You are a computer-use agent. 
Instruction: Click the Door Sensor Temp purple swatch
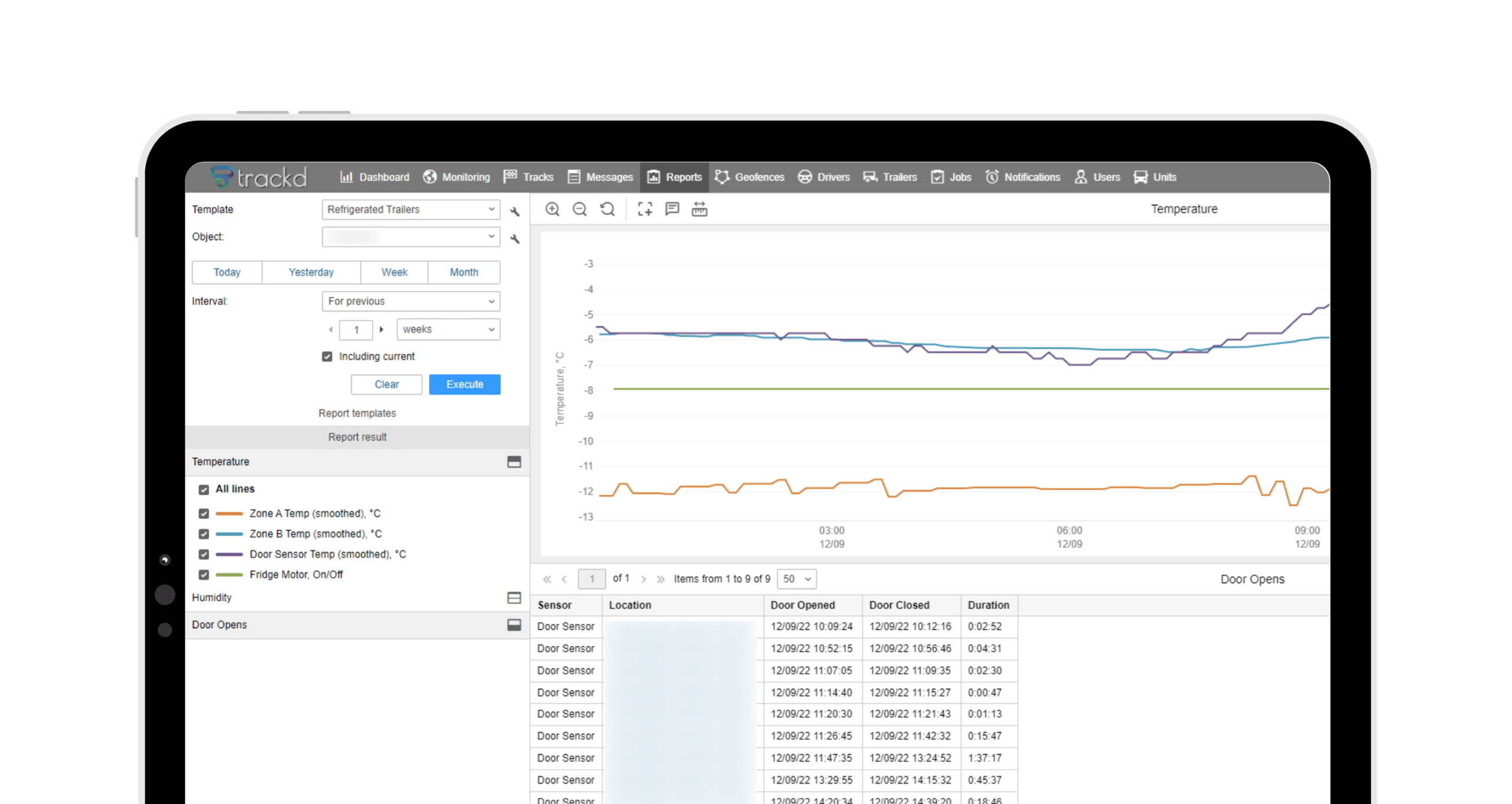tap(229, 554)
